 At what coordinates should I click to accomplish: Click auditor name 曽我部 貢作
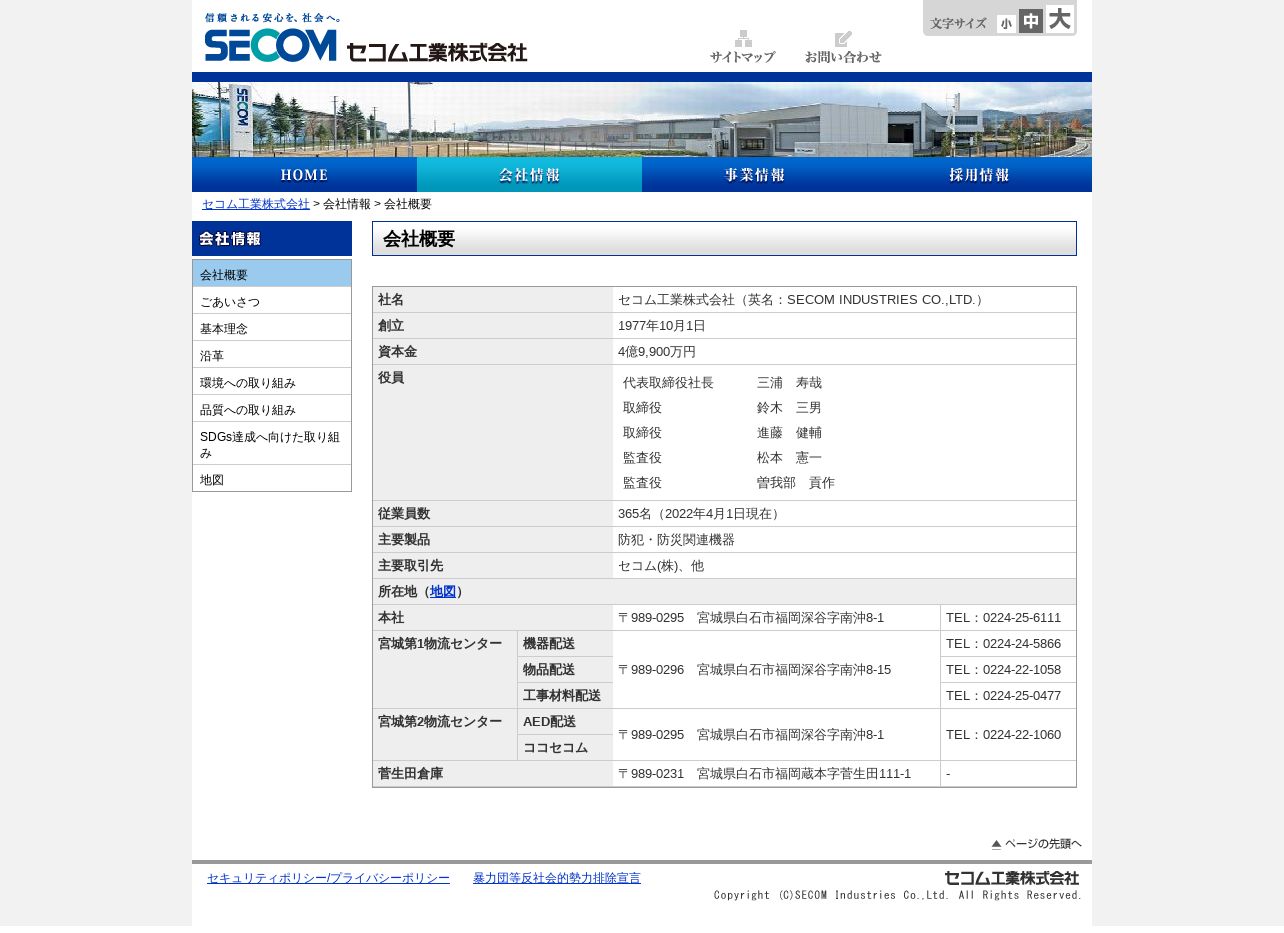pos(796,483)
